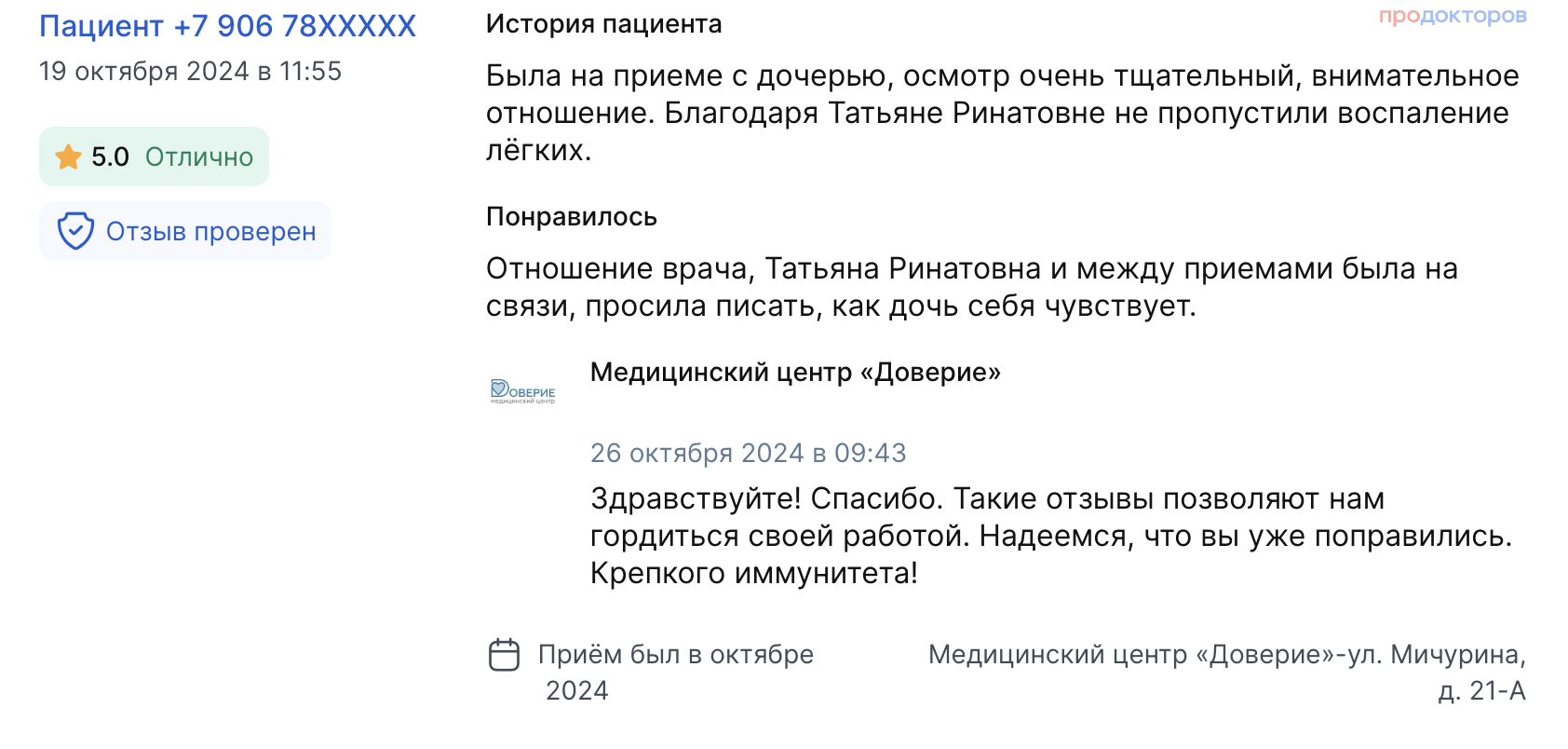Click the "Отзыв проверен" badge text
The height and width of the screenshot is (749, 1568).
tap(210, 231)
